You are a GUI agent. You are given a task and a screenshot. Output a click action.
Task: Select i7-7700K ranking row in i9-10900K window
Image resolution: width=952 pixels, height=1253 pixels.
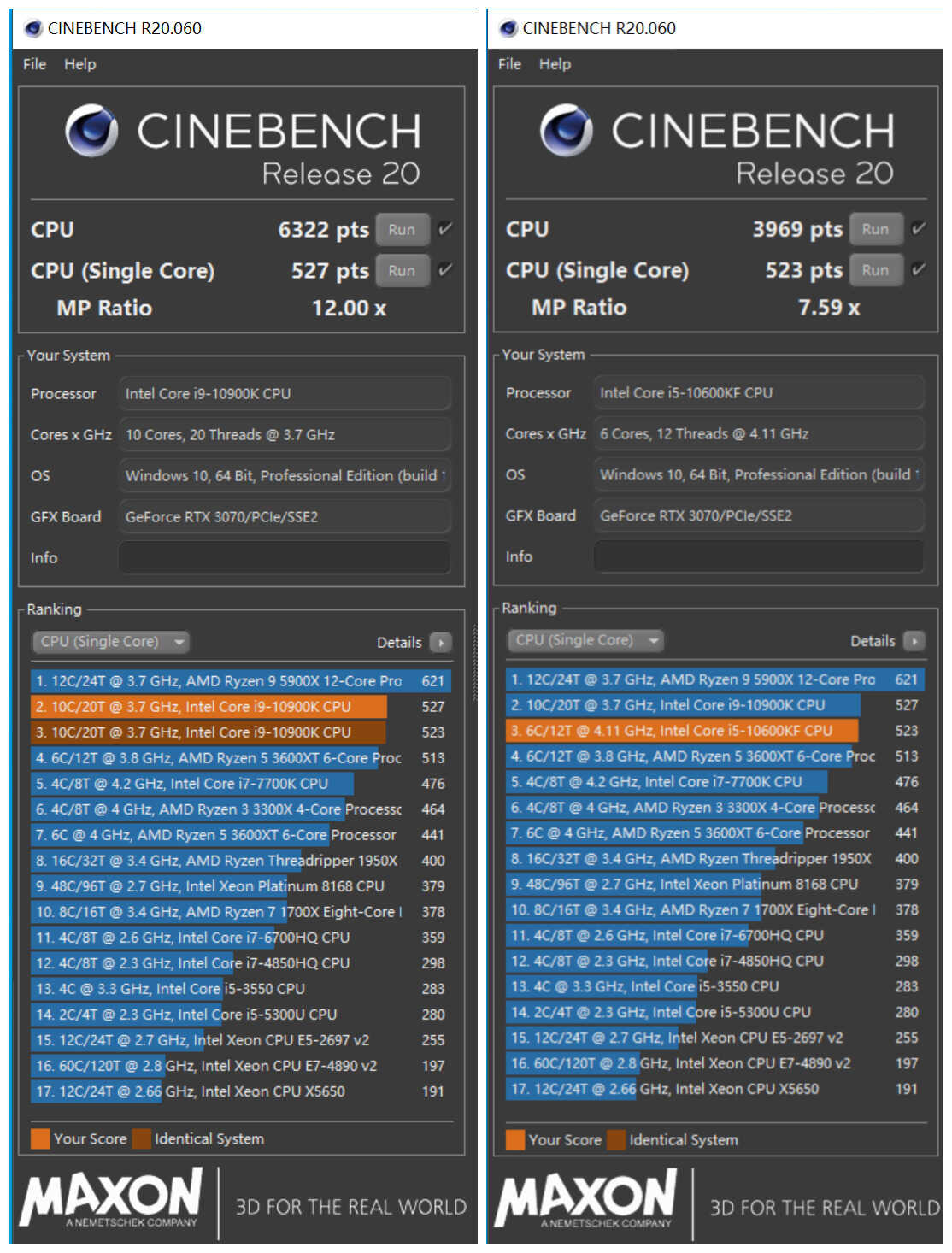[241, 784]
